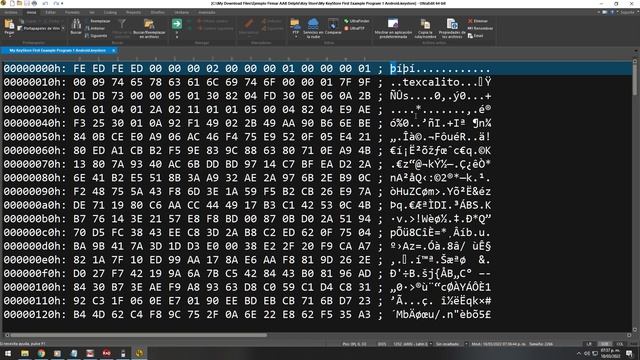This screenshot has width=640, height=360.
Task: Open the Inicio ribbon tab
Action: pos(31,12)
